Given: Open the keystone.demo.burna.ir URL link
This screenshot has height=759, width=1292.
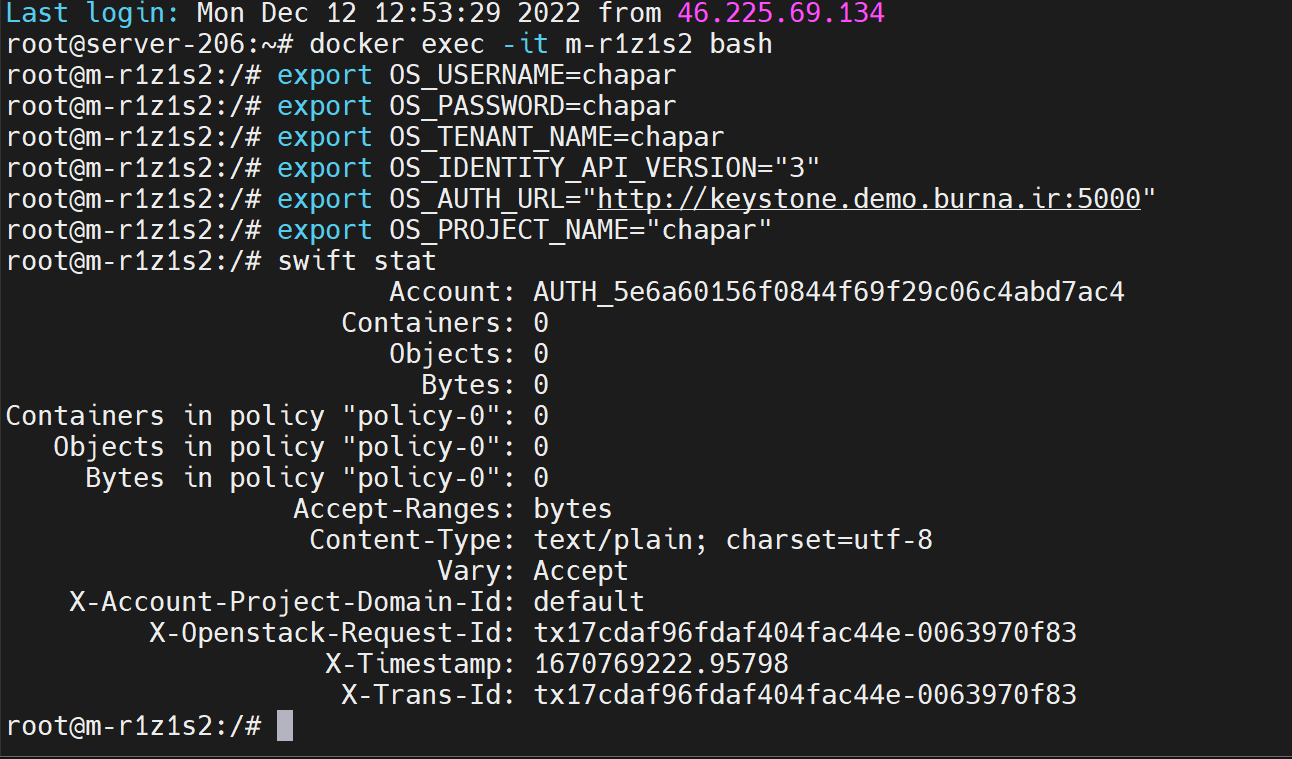Looking at the screenshot, I should (868, 199).
